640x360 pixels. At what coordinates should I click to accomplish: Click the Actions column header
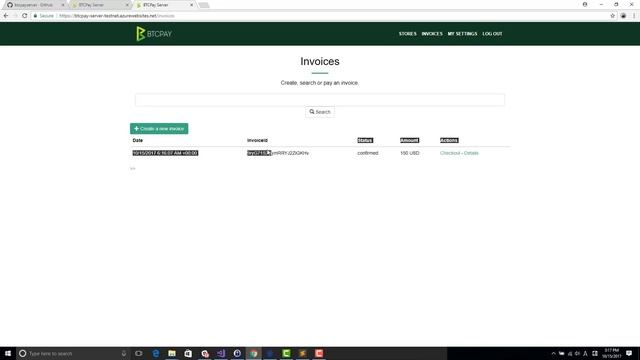point(449,140)
